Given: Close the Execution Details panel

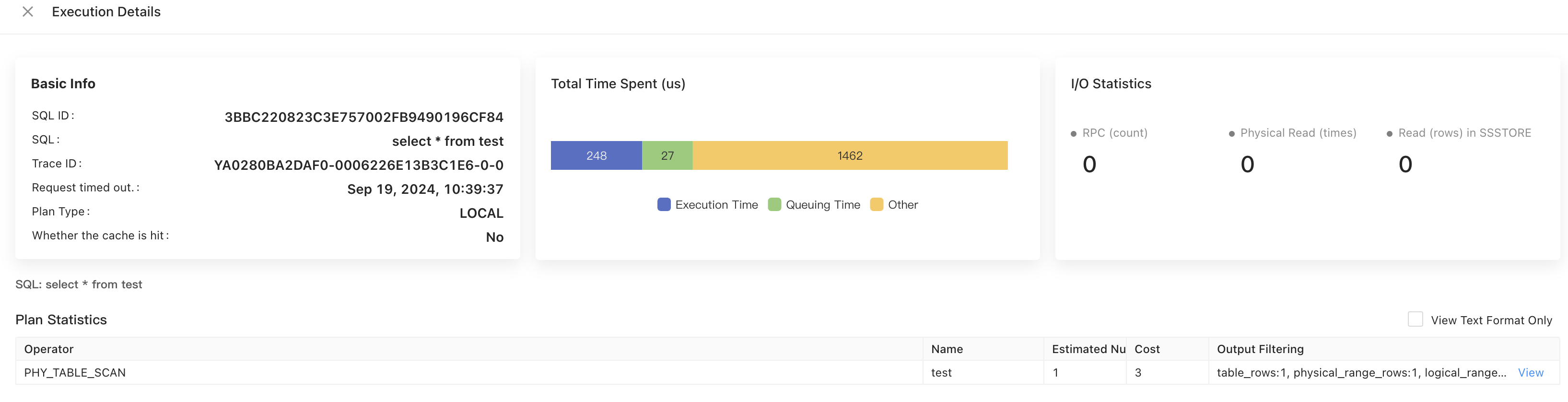Looking at the screenshot, I should pos(27,12).
